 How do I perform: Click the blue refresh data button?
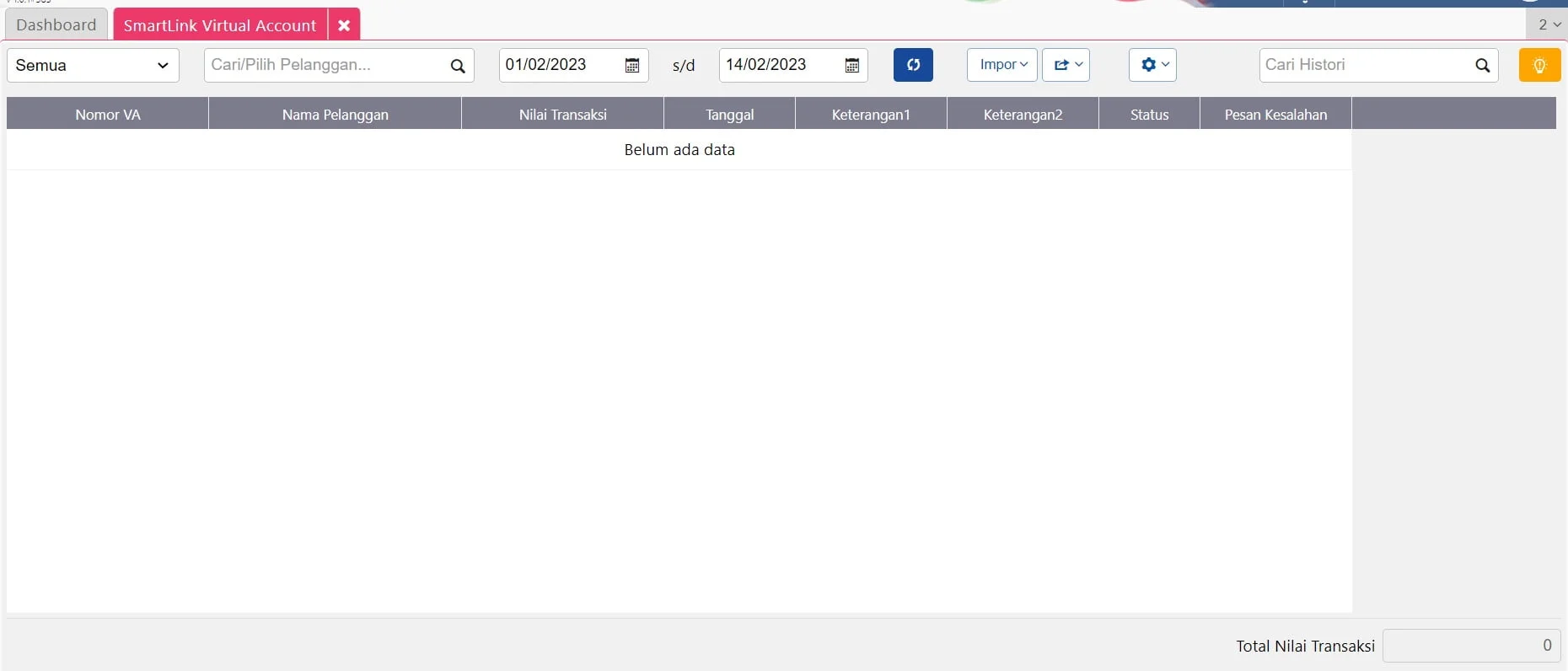coord(913,65)
